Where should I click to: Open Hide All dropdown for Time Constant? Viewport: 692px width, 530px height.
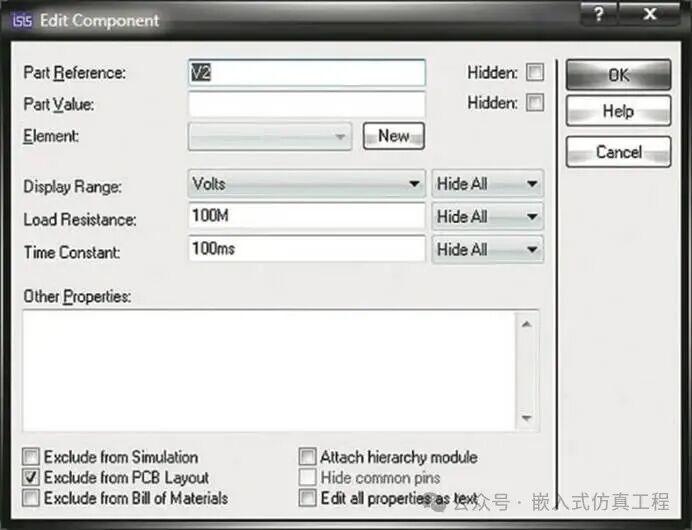coord(487,249)
